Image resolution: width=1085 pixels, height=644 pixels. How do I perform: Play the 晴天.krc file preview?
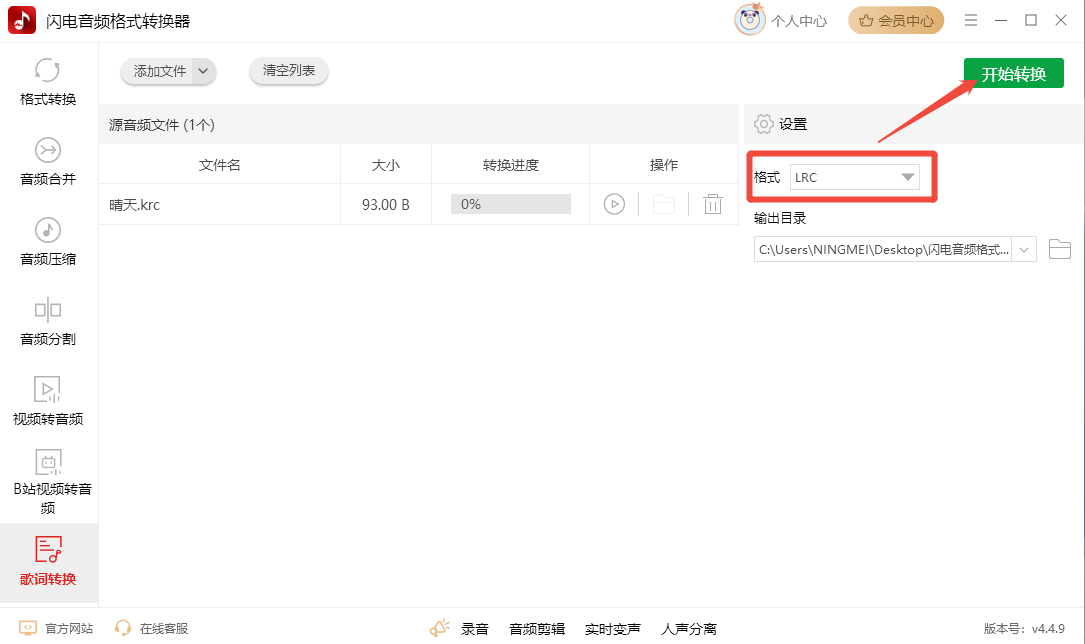coord(614,204)
